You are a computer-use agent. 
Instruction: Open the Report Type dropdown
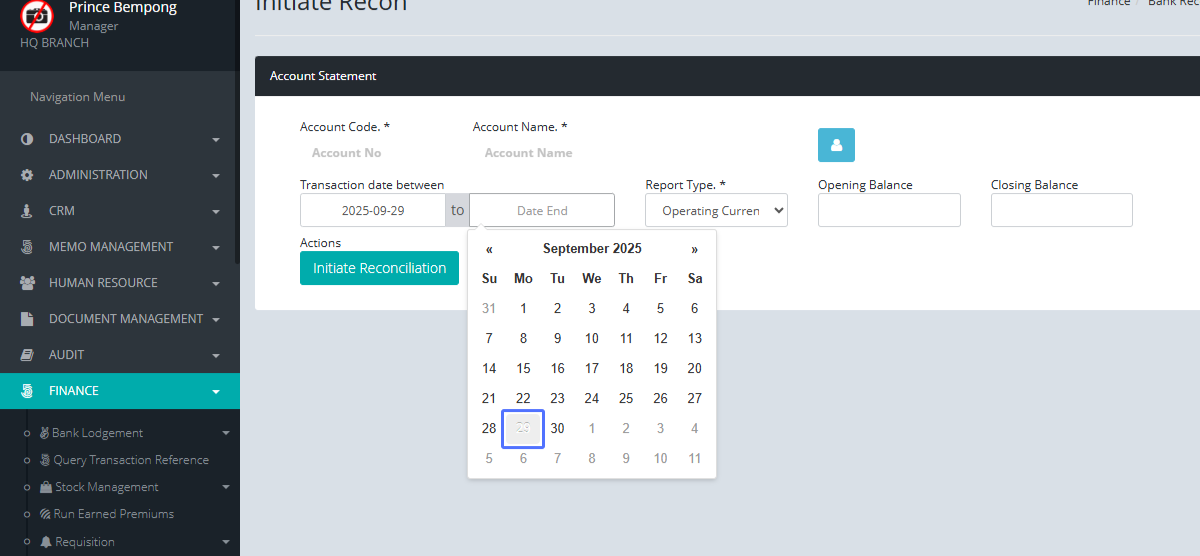point(716,211)
